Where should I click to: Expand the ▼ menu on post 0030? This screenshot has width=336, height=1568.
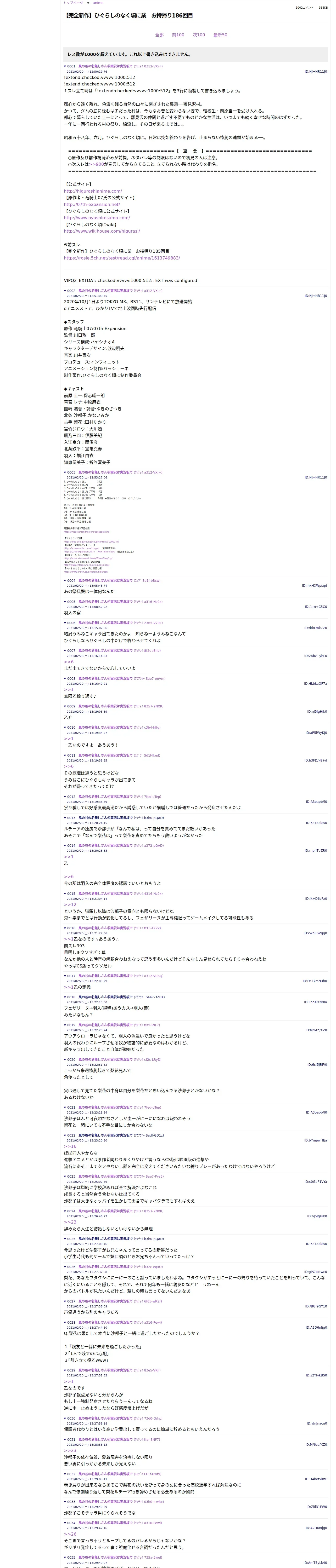point(65,1418)
